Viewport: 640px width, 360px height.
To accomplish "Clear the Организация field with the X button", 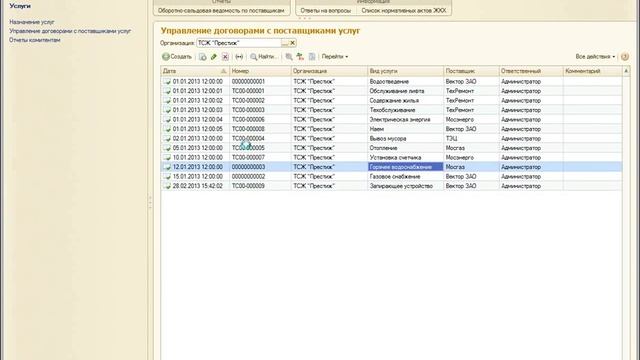I will [x=293, y=43].
